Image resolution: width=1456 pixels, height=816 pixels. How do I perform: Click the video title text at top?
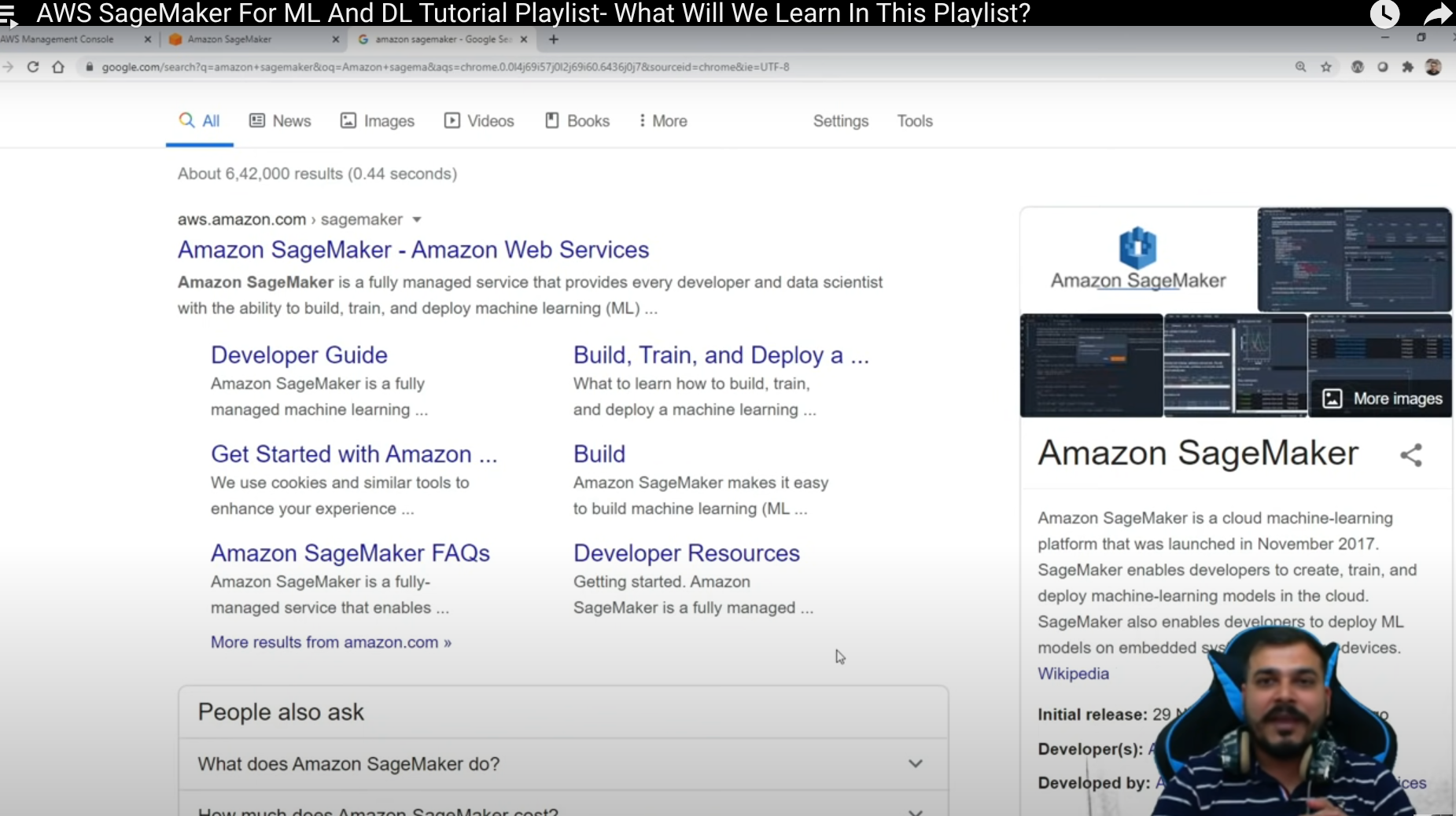pyautogui.click(x=533, y=13)
